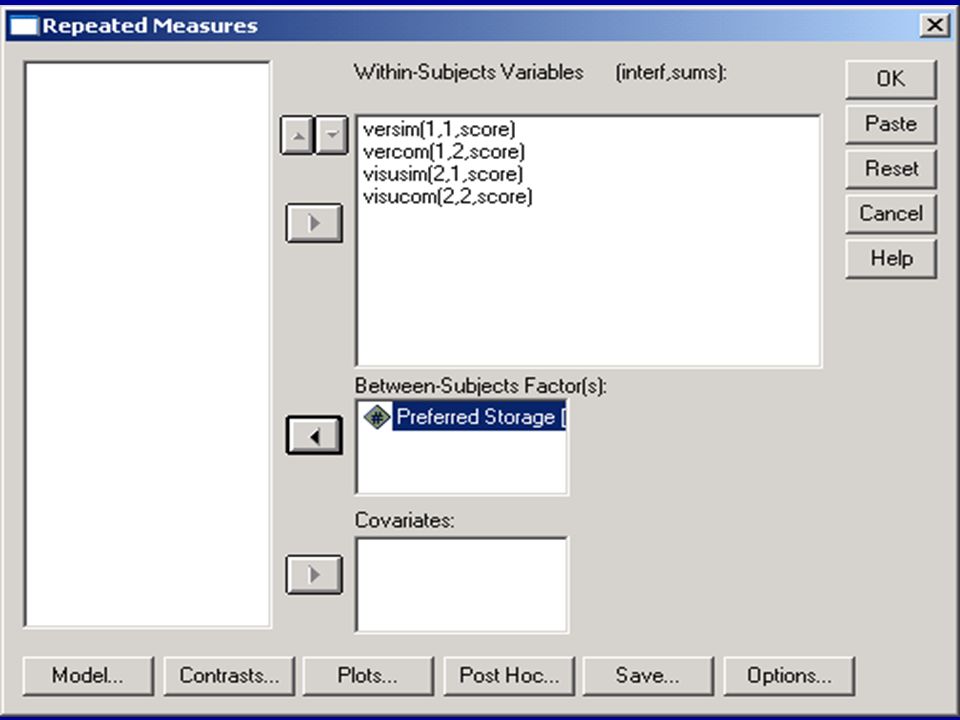Open the Model... dialog
This screenshot has height=720, width=960.
click(x=88, y=675)
